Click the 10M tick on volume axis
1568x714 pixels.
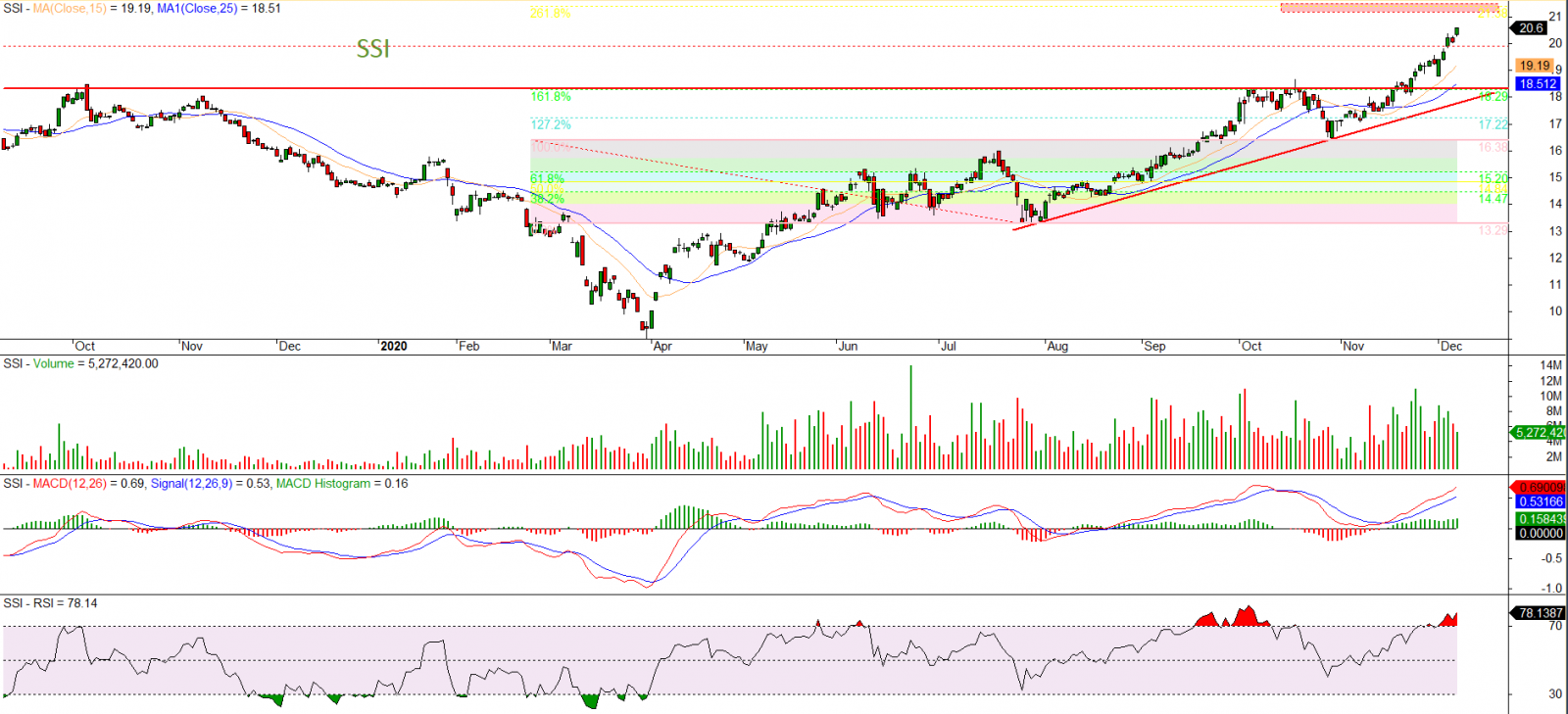[x=1550, y=397]
